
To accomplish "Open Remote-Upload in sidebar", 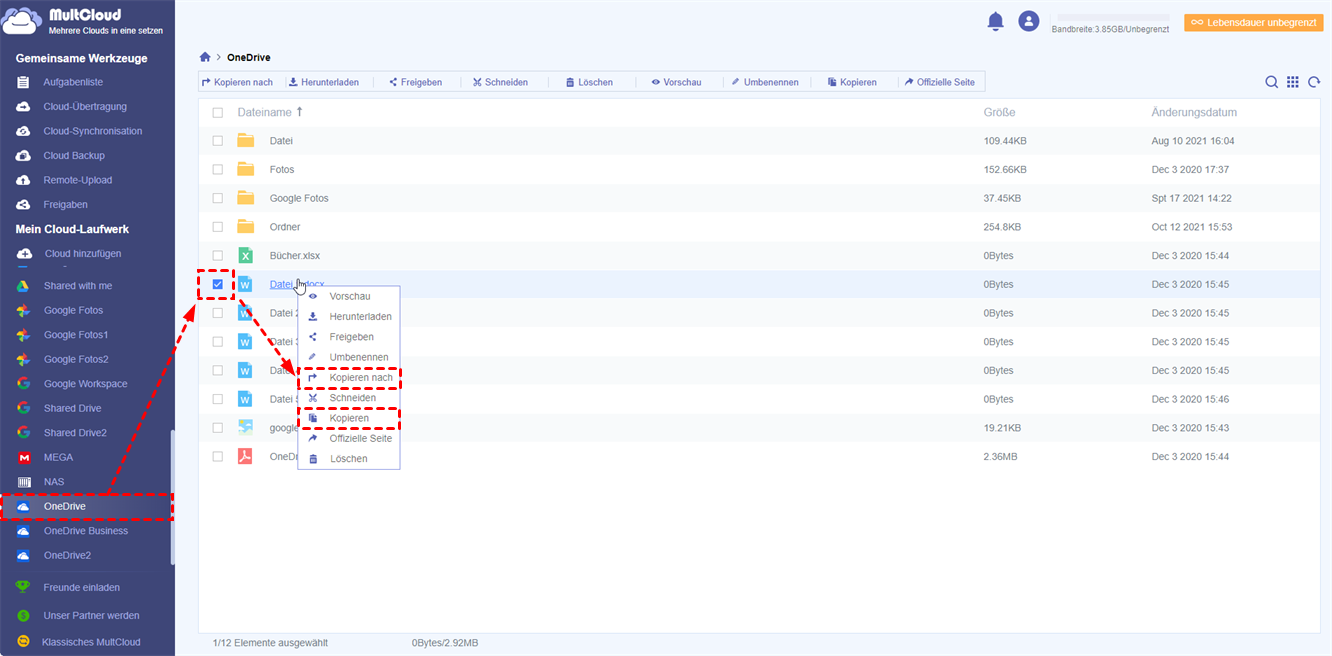I will [x=78, y=180].
